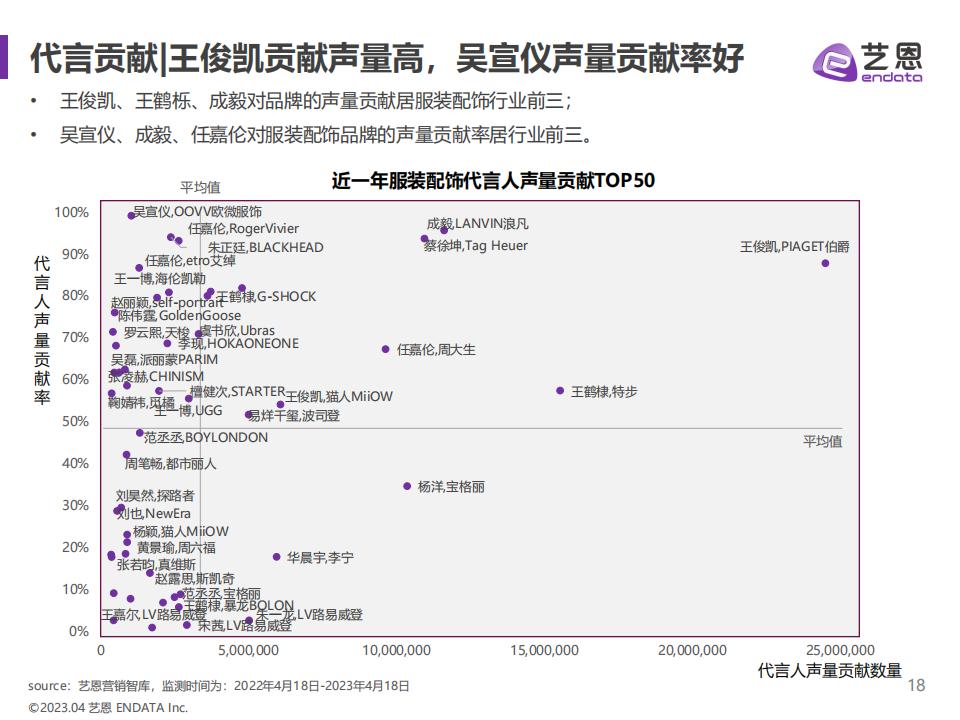Click the vertical axis title 代言人声量贡献率

click(x=42, y=330)
